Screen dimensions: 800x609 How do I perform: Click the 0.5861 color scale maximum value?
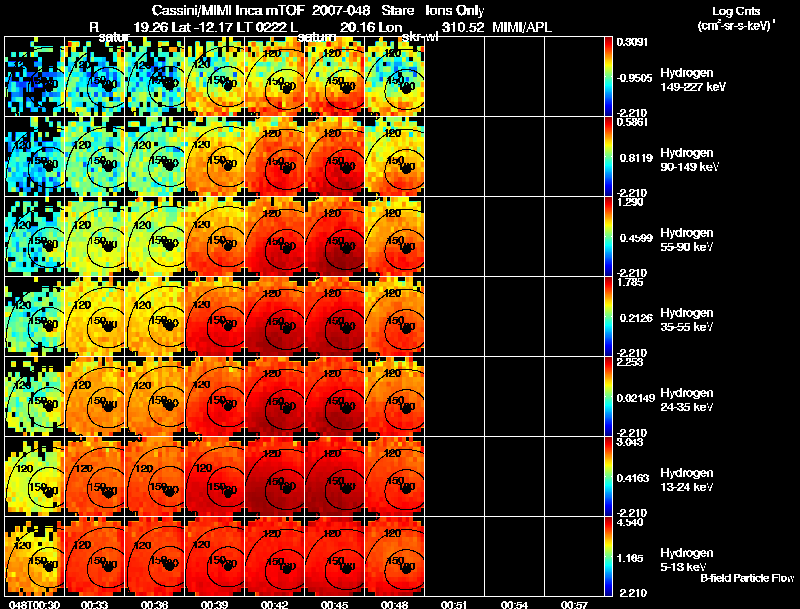[x=632, y=122]
